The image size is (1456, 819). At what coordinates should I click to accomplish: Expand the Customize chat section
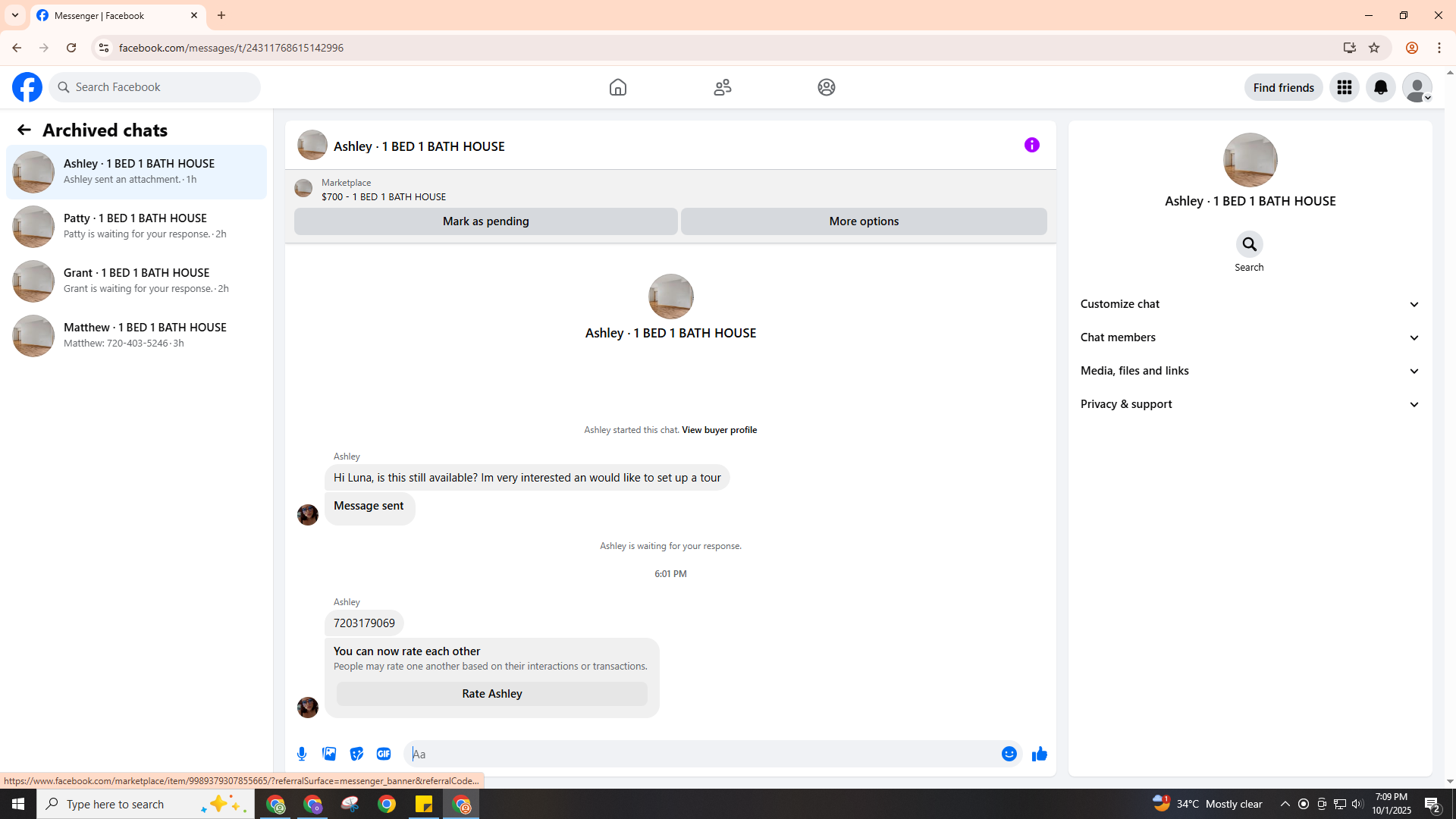(1250, 304)
